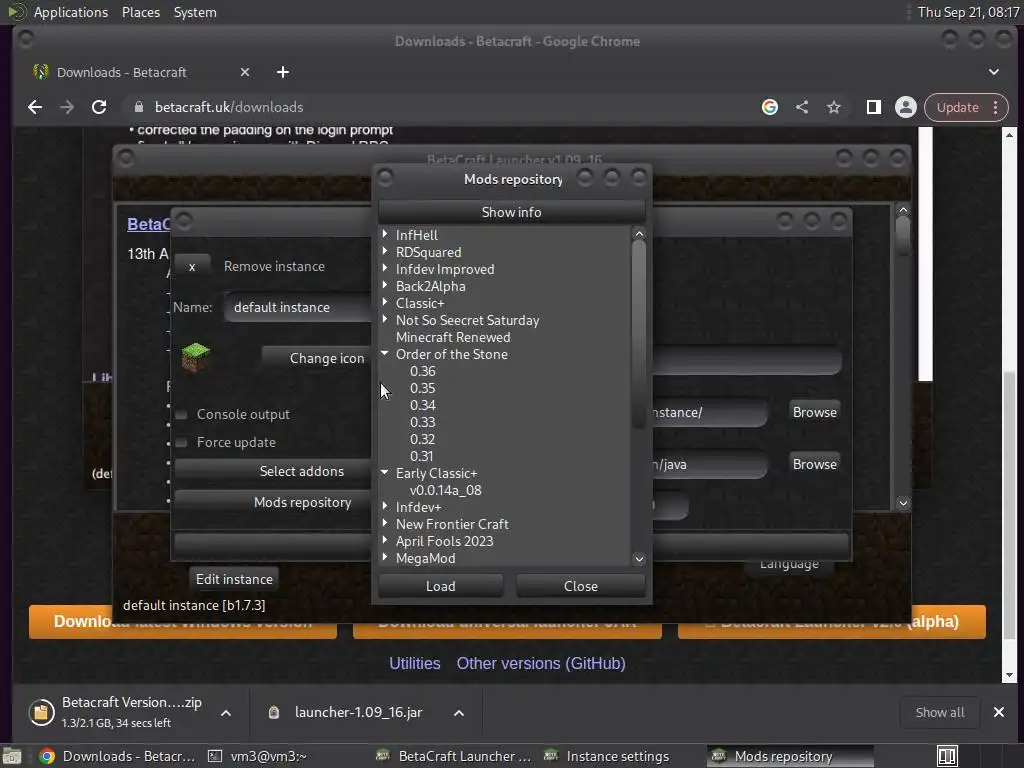Go back in Chrome history
Screen dimensions: 1024x768
pyautogui.click(x=35, y=107)
